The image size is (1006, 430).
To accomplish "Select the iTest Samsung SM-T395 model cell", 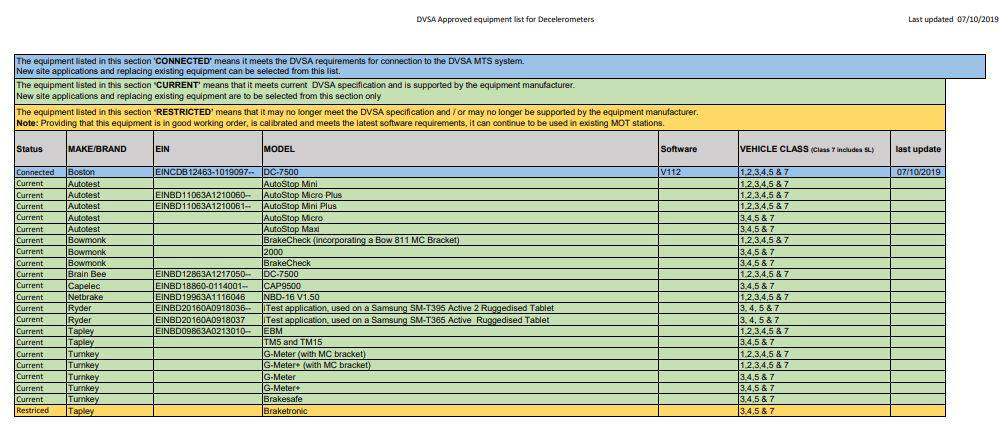I will [461, 308].
